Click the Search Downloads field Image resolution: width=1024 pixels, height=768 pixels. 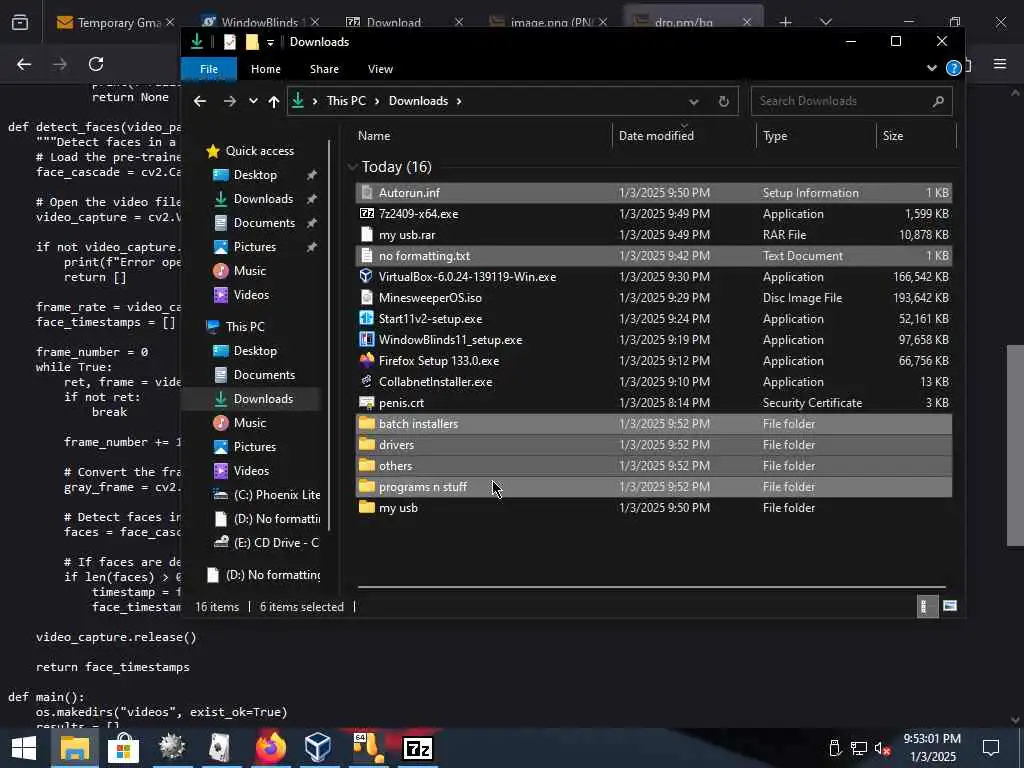click(x=851, y=101)
